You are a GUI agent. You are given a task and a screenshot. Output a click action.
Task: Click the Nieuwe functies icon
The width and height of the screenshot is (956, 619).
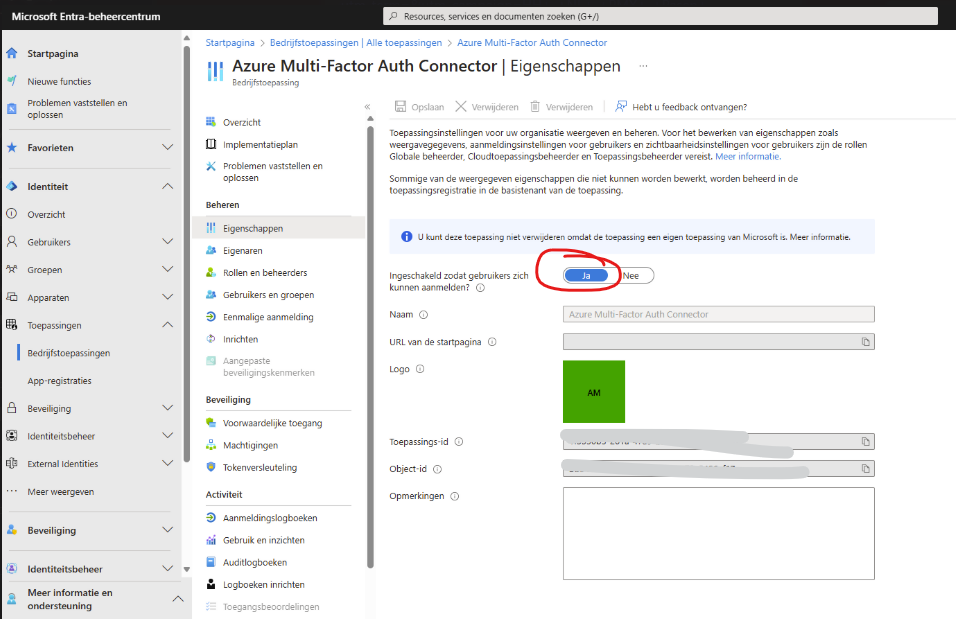(x=12, y=81)
